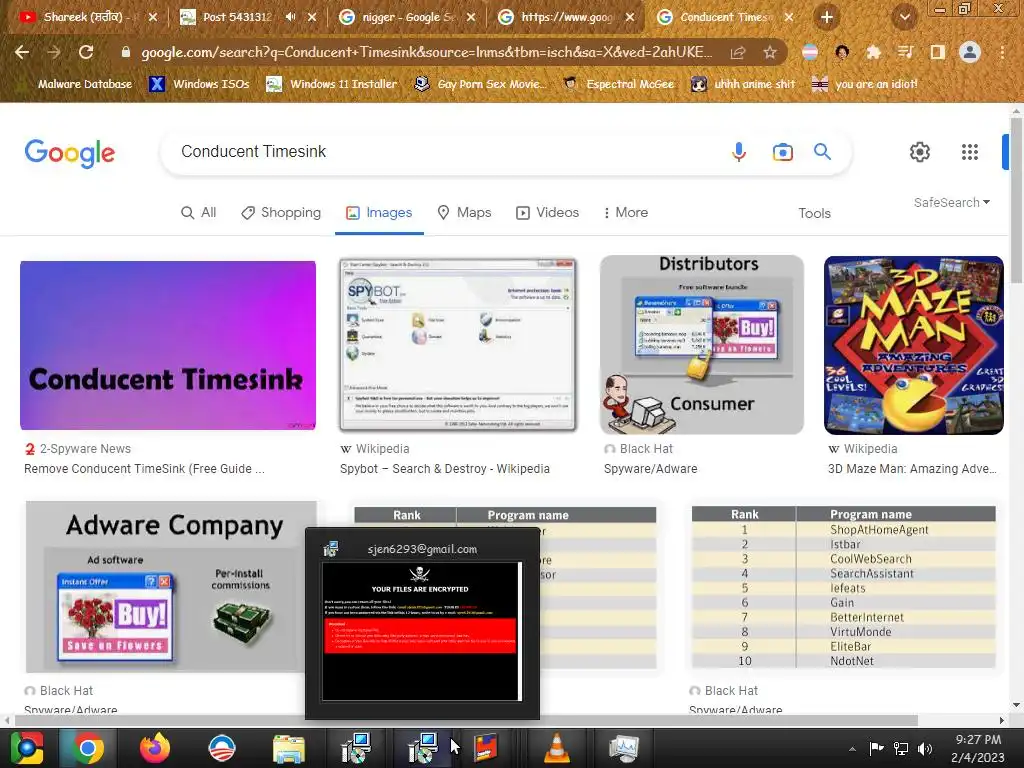Expand the More search options
This screenshot has width=1024, height=768.
pyautogui.click(x=626, y=213)
